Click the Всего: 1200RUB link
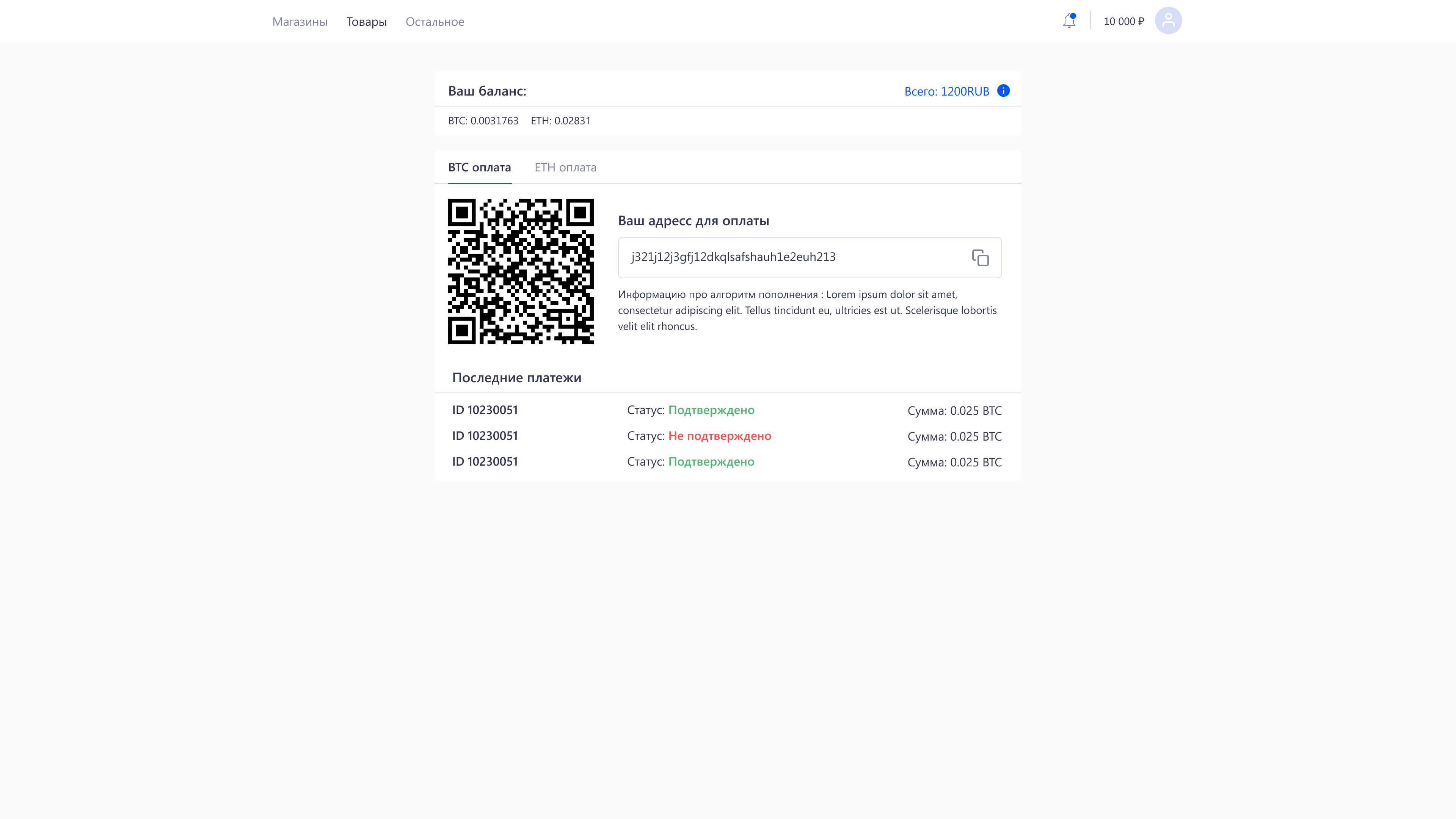The height and width of the screenshot is (819, 1456). tap(946, 91)
